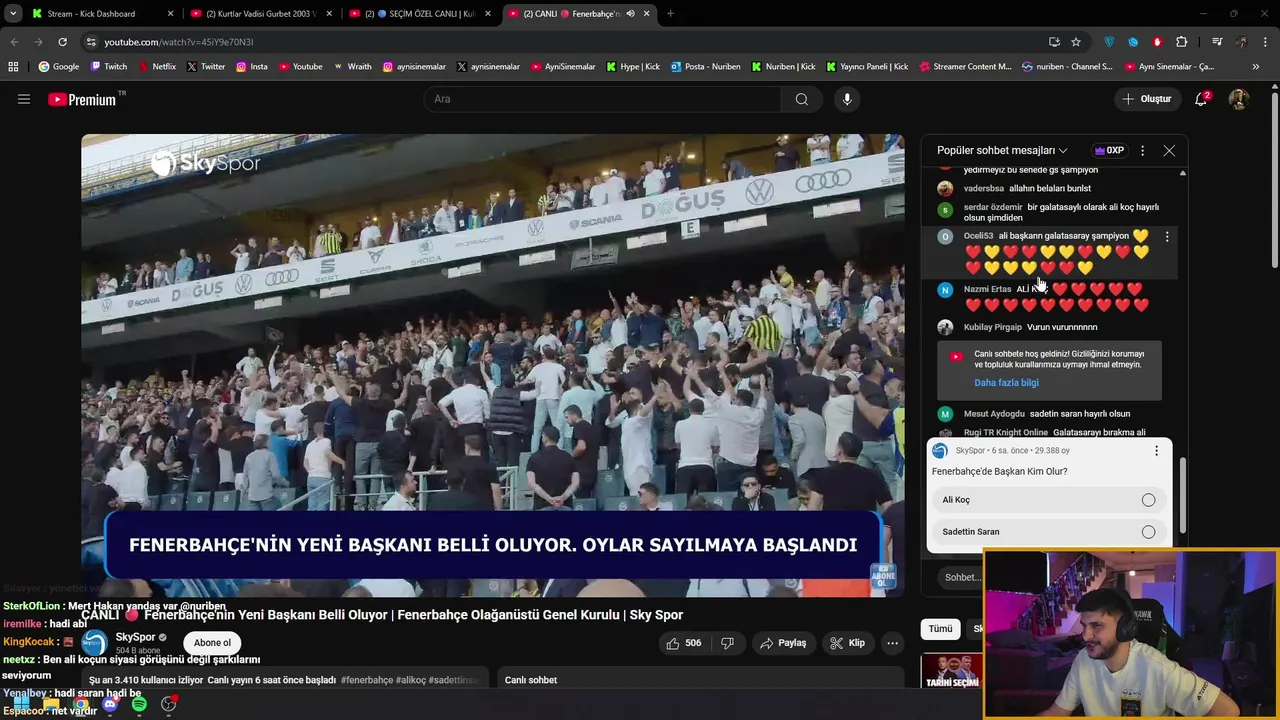
Task: Switch to SEÇİM ÖZEL CANLI tab
Action: click(x=419, y=14)
